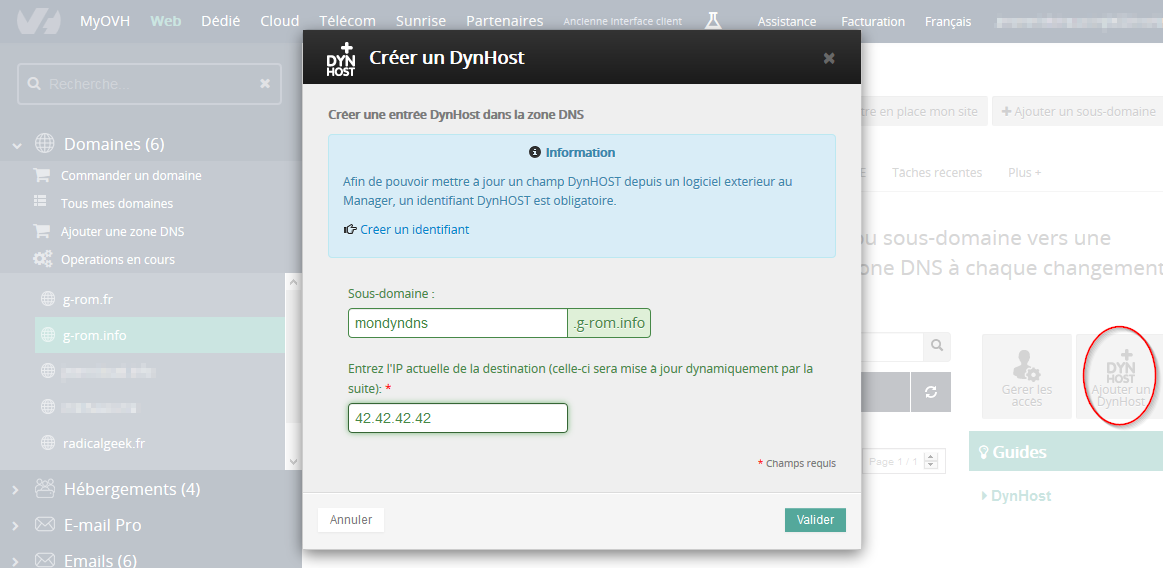
Task: Open the Ancienne interface client link
Action: click(x=622, y=21)
